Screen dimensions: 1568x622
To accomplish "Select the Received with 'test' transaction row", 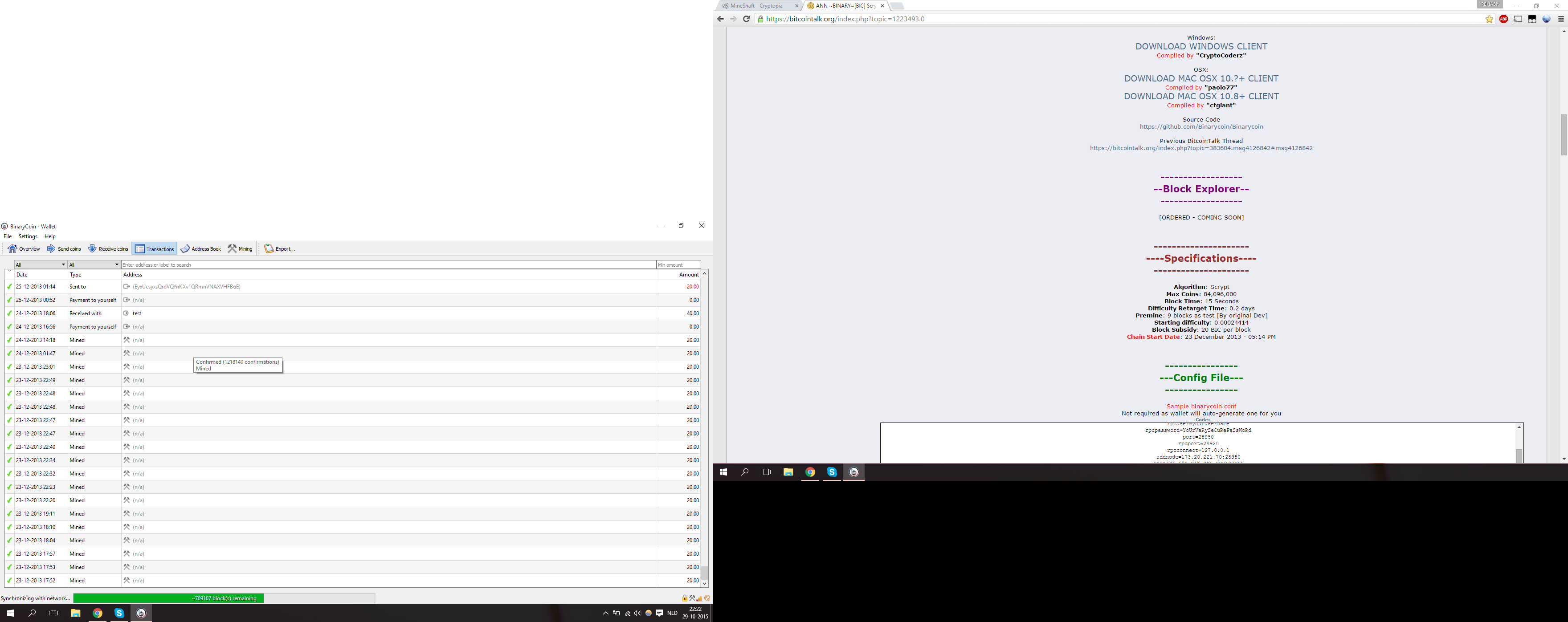I will (x=352, y=313).
